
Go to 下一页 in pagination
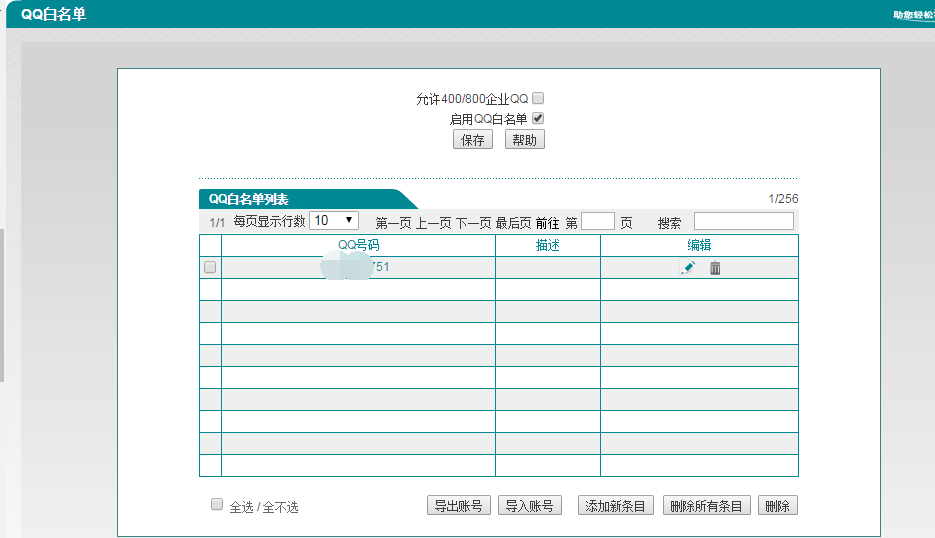[x=473, y=223]
